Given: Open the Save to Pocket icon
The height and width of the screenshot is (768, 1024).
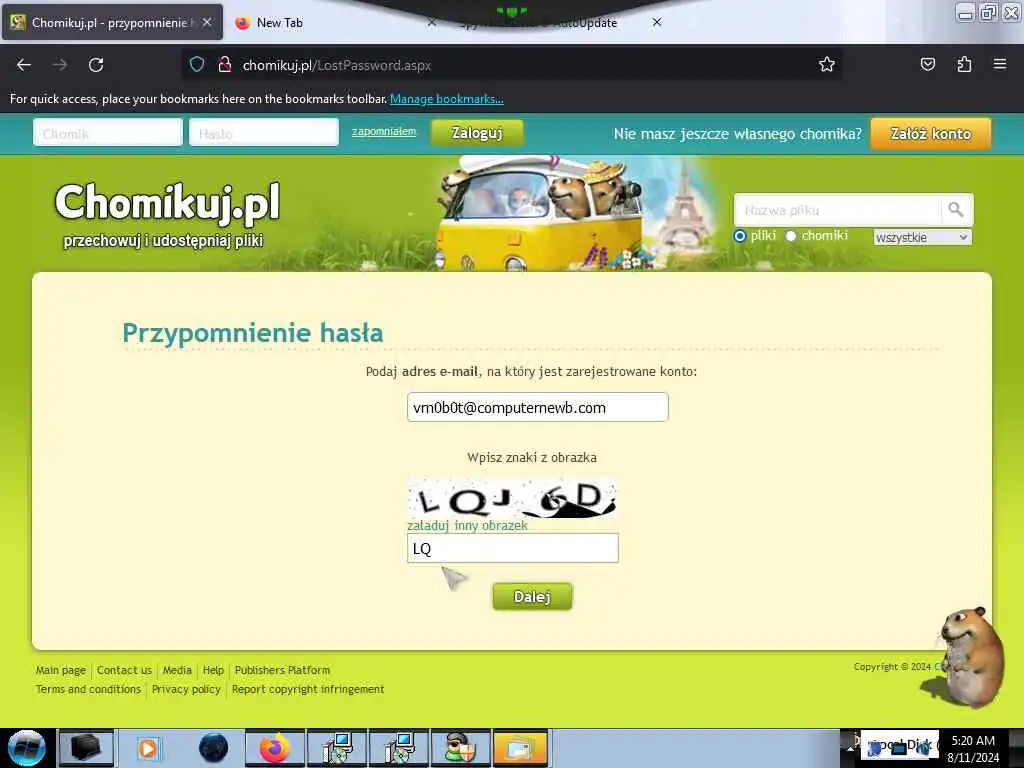Looking at the screenshot, I should 927,64.
